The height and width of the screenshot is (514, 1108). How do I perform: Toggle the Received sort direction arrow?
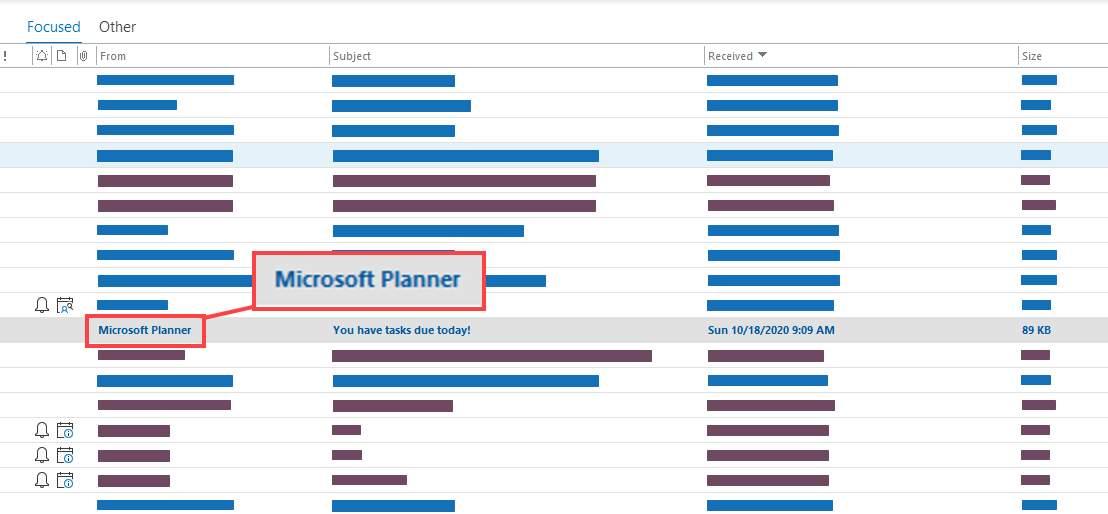(x=763, y=56)
